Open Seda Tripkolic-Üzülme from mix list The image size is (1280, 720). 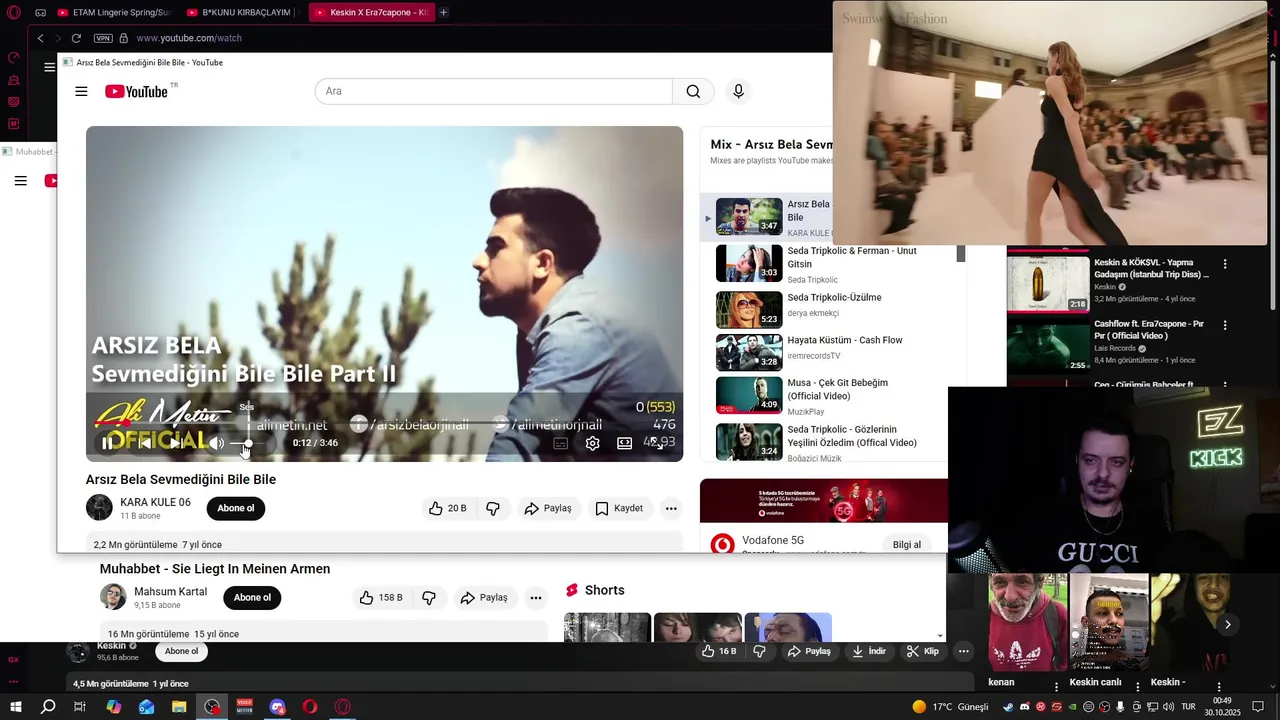(x=828, y=309)
